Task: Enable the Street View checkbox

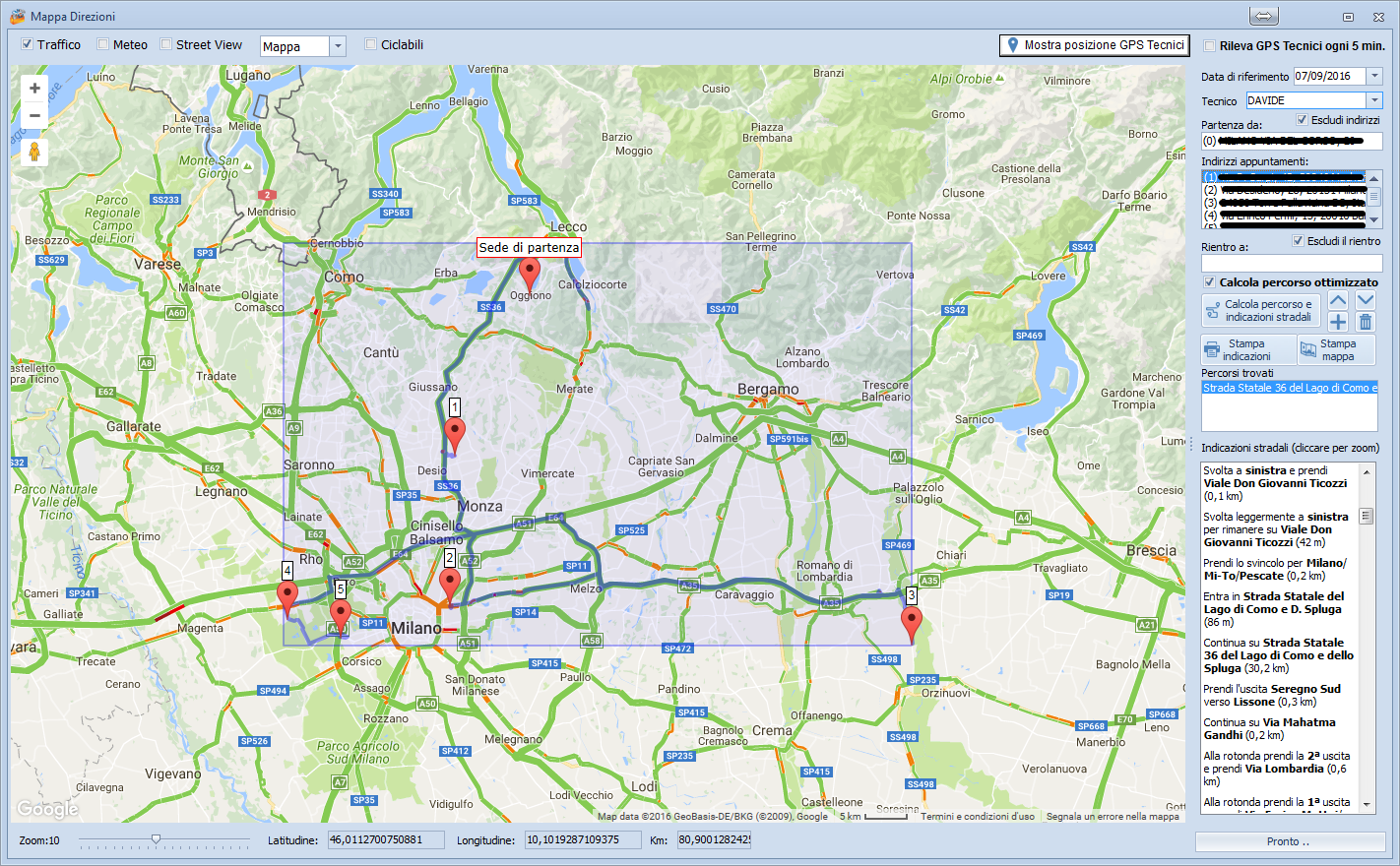Action: pos(166,44)
